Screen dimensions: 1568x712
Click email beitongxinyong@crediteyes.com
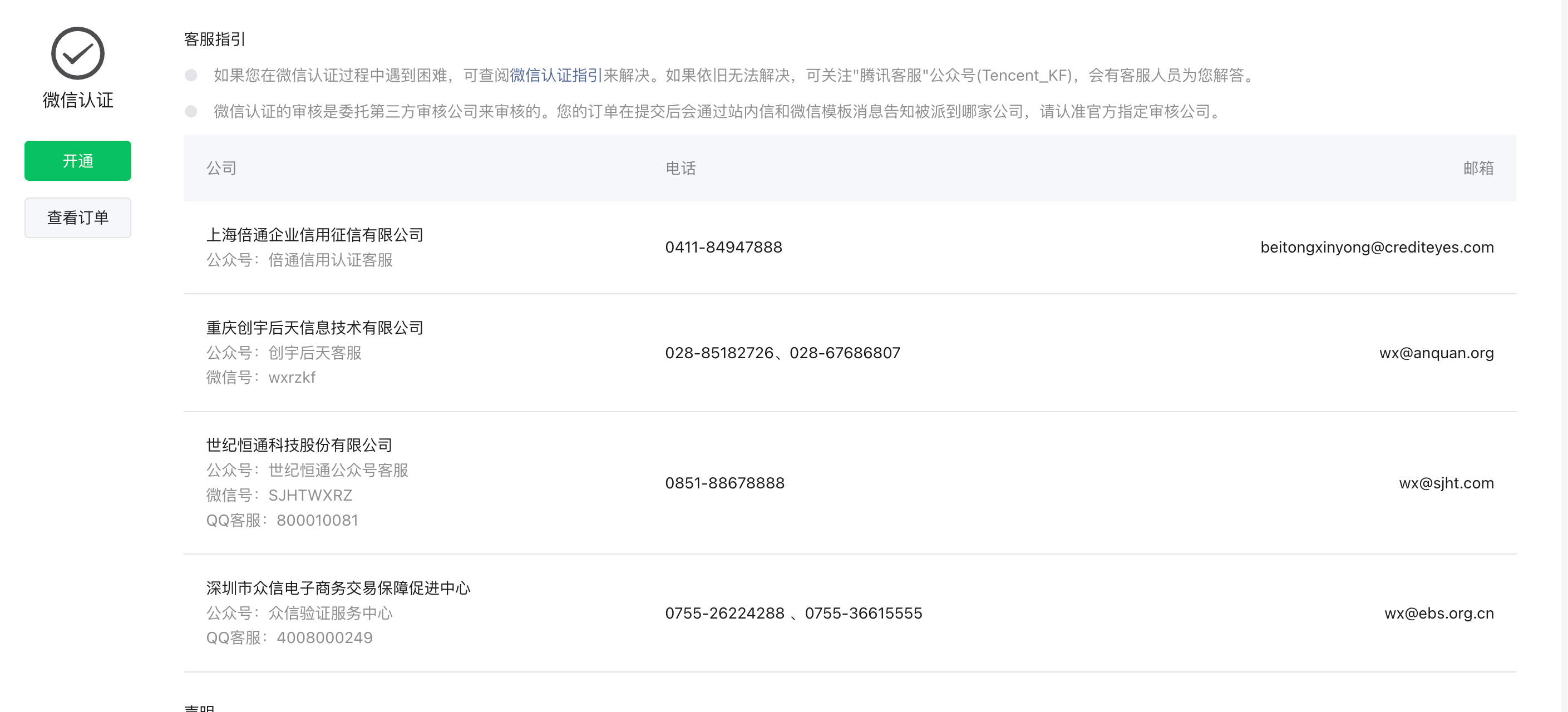point(1377,247)
